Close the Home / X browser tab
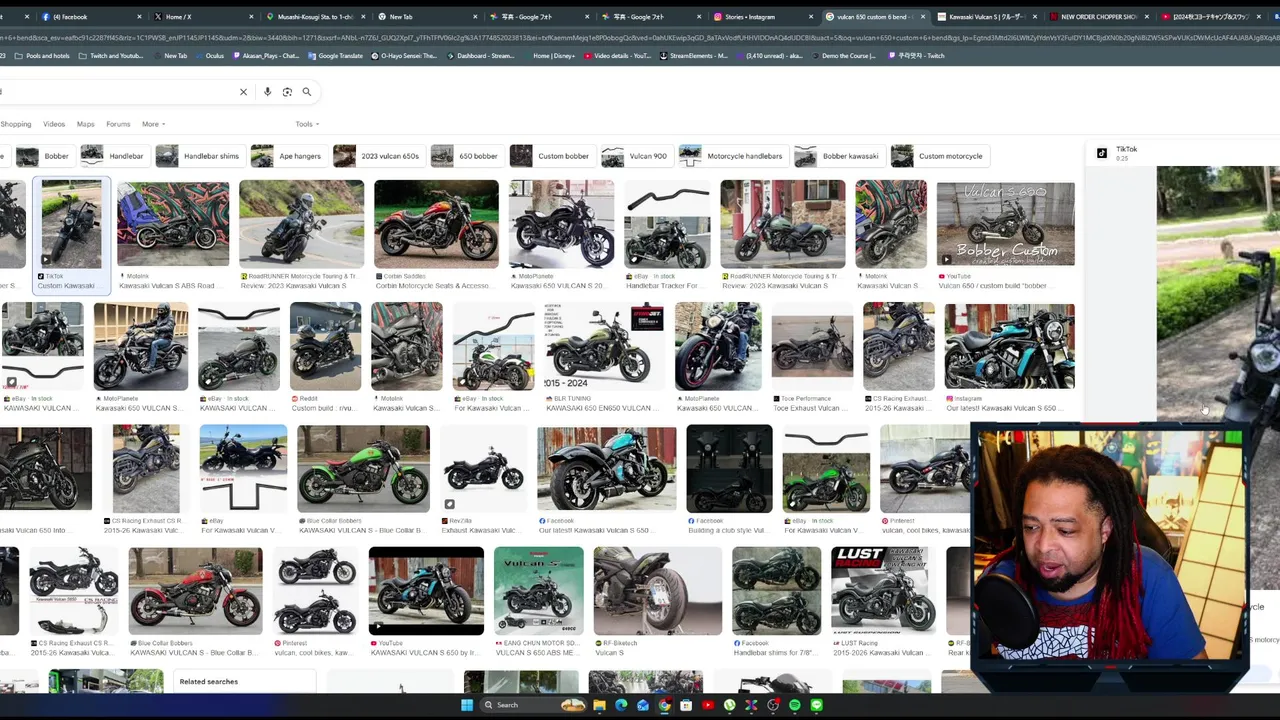Viewport: 1280px width, 720px height. click(x=250, y=17)
